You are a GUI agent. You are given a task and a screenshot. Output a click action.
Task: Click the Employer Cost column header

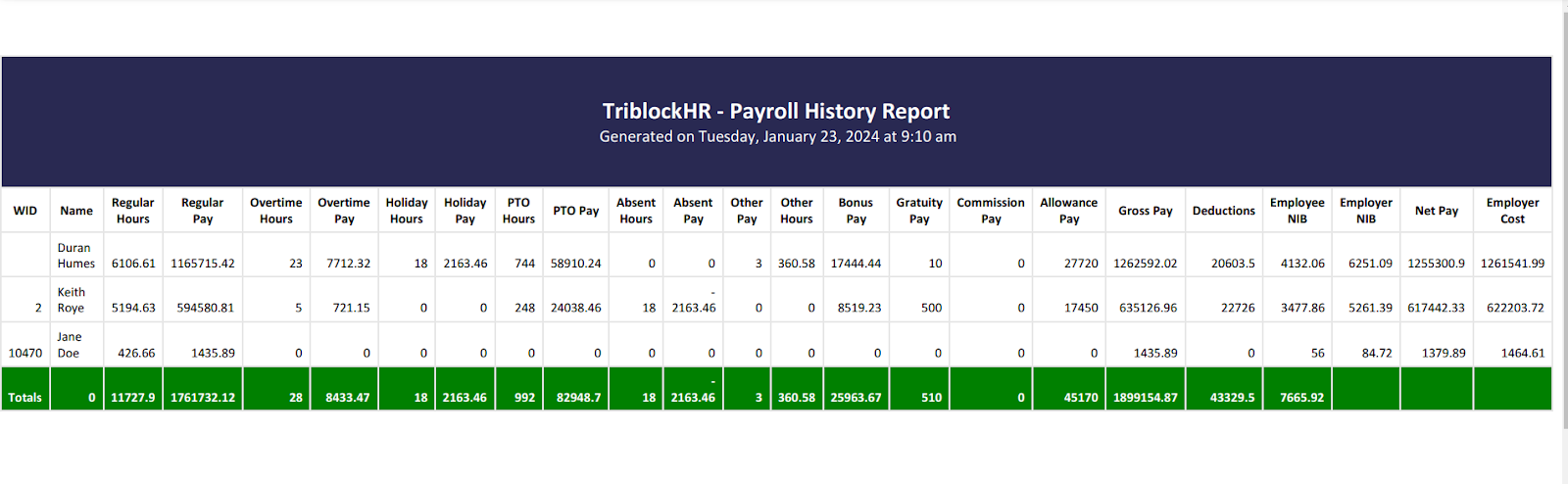tap(1512, 211)
